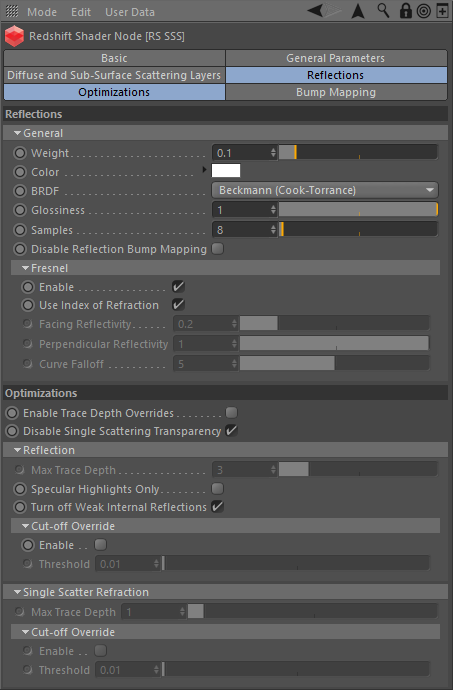Viewport: 453px width, 690px height.
Task: Click animation dot beside Use Index of Refraction
Action: pyautogui.click(x=28, y=305)
